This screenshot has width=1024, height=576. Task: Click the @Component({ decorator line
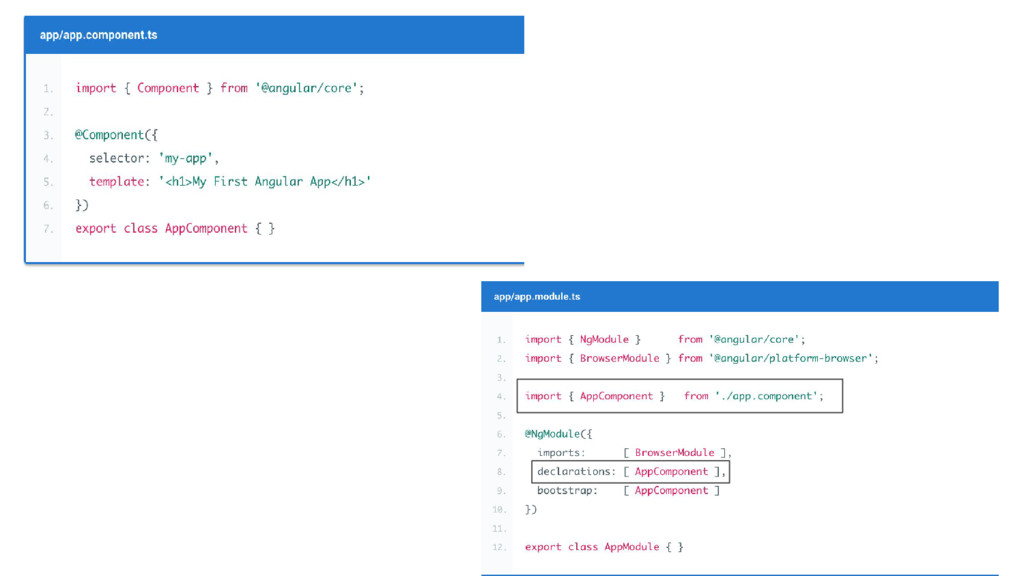116,135
